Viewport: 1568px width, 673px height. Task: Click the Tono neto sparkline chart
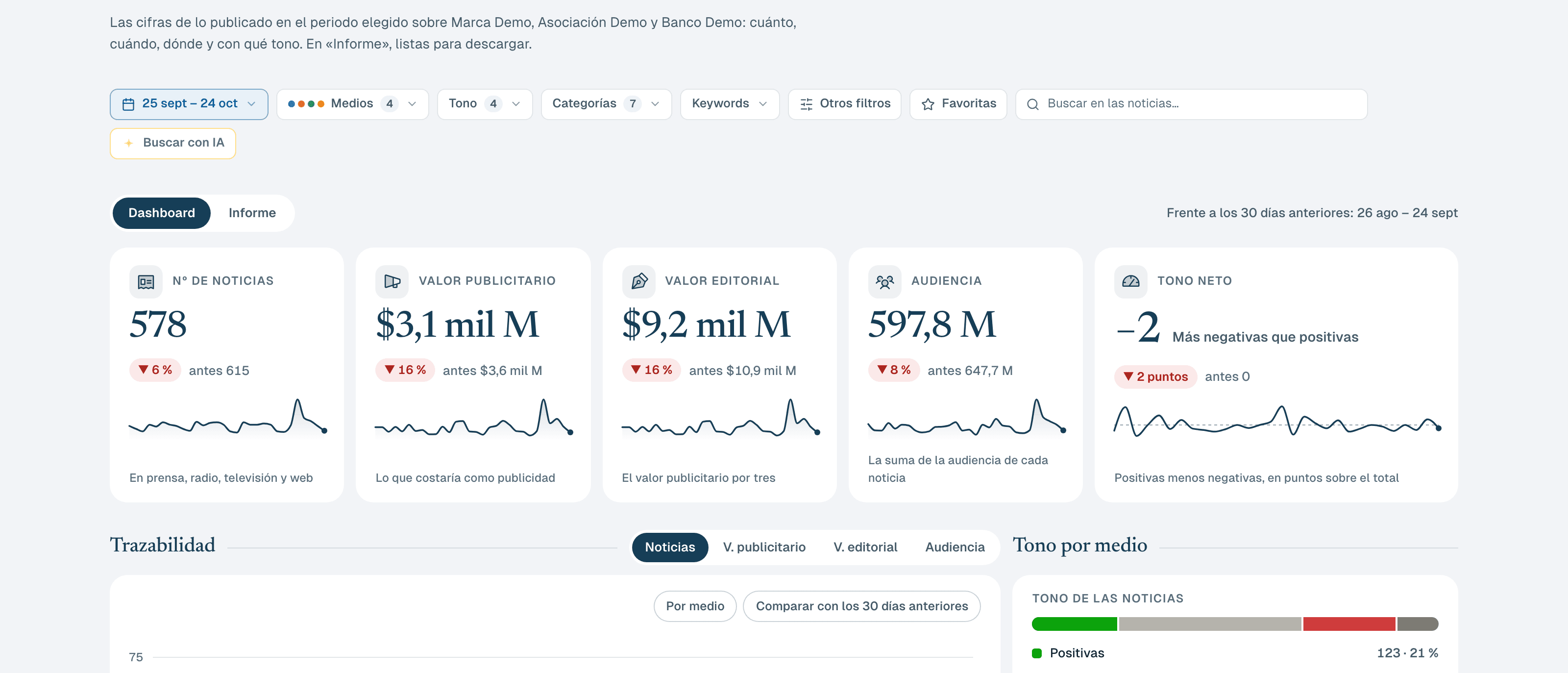coord(1277,421)
